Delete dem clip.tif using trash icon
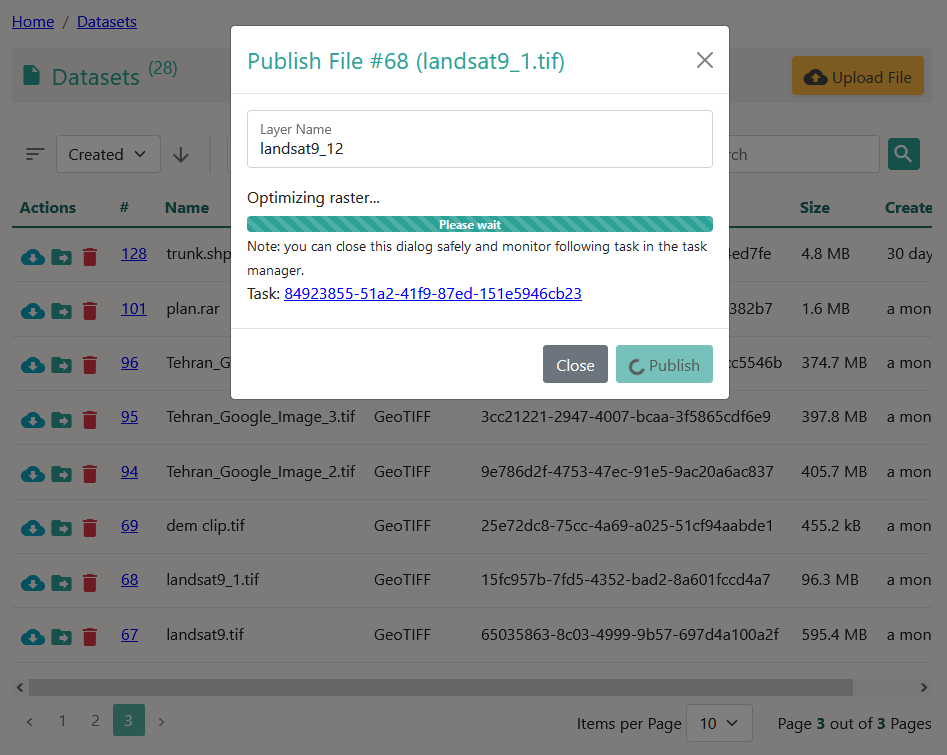 (90, 528)
